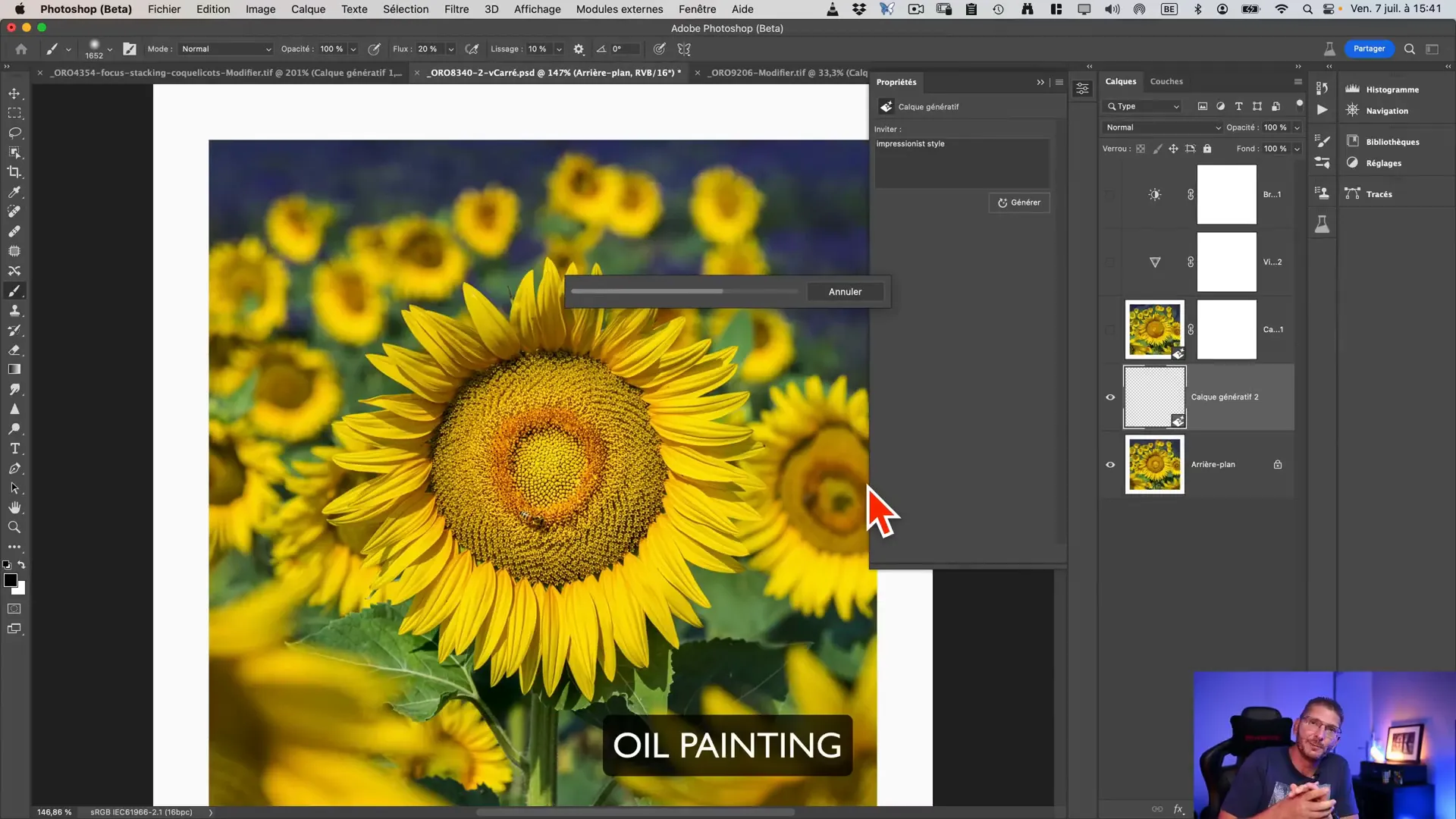The width and height of the screenshot is (1456, 819).
Task: Click the Partager button
Action: (x=1369, y=49)
